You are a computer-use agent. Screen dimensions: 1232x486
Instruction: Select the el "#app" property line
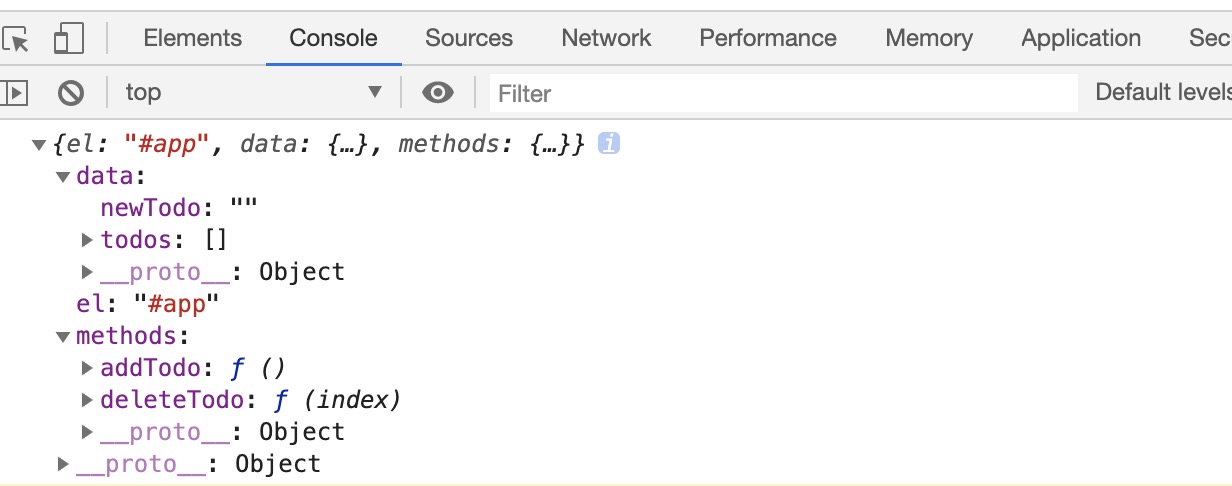(148, 304)
